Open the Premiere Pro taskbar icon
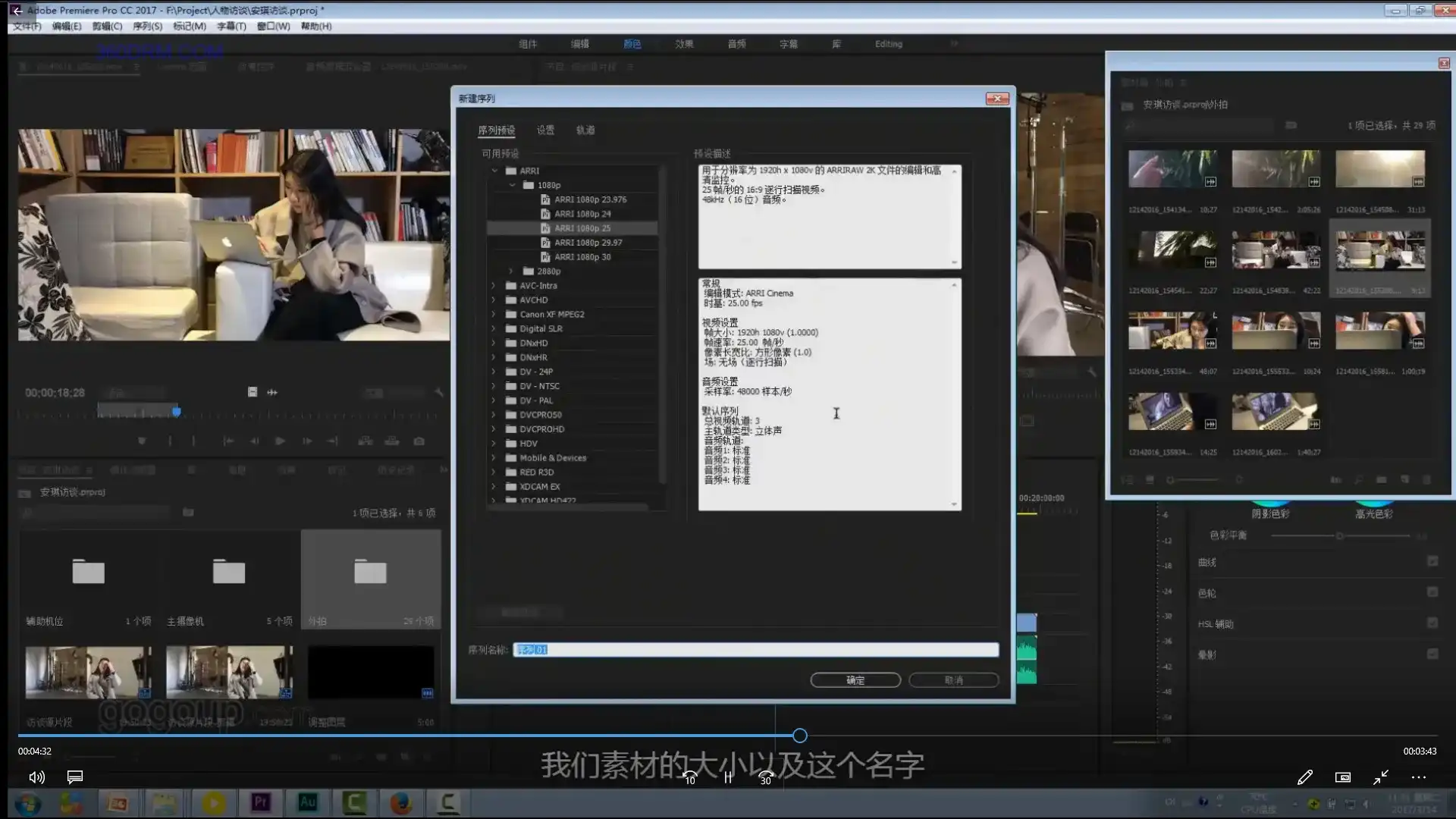The image size is (1456, 819). (261, 802)
